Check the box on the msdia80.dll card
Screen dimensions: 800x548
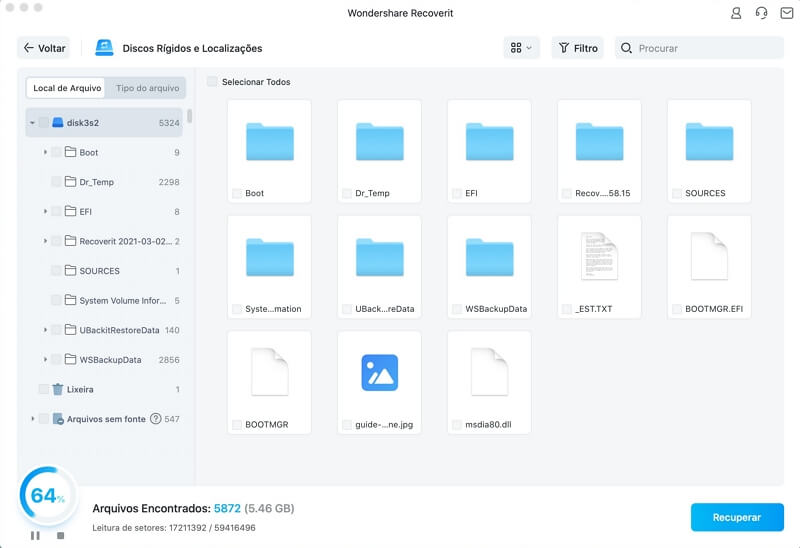(457, 425)
